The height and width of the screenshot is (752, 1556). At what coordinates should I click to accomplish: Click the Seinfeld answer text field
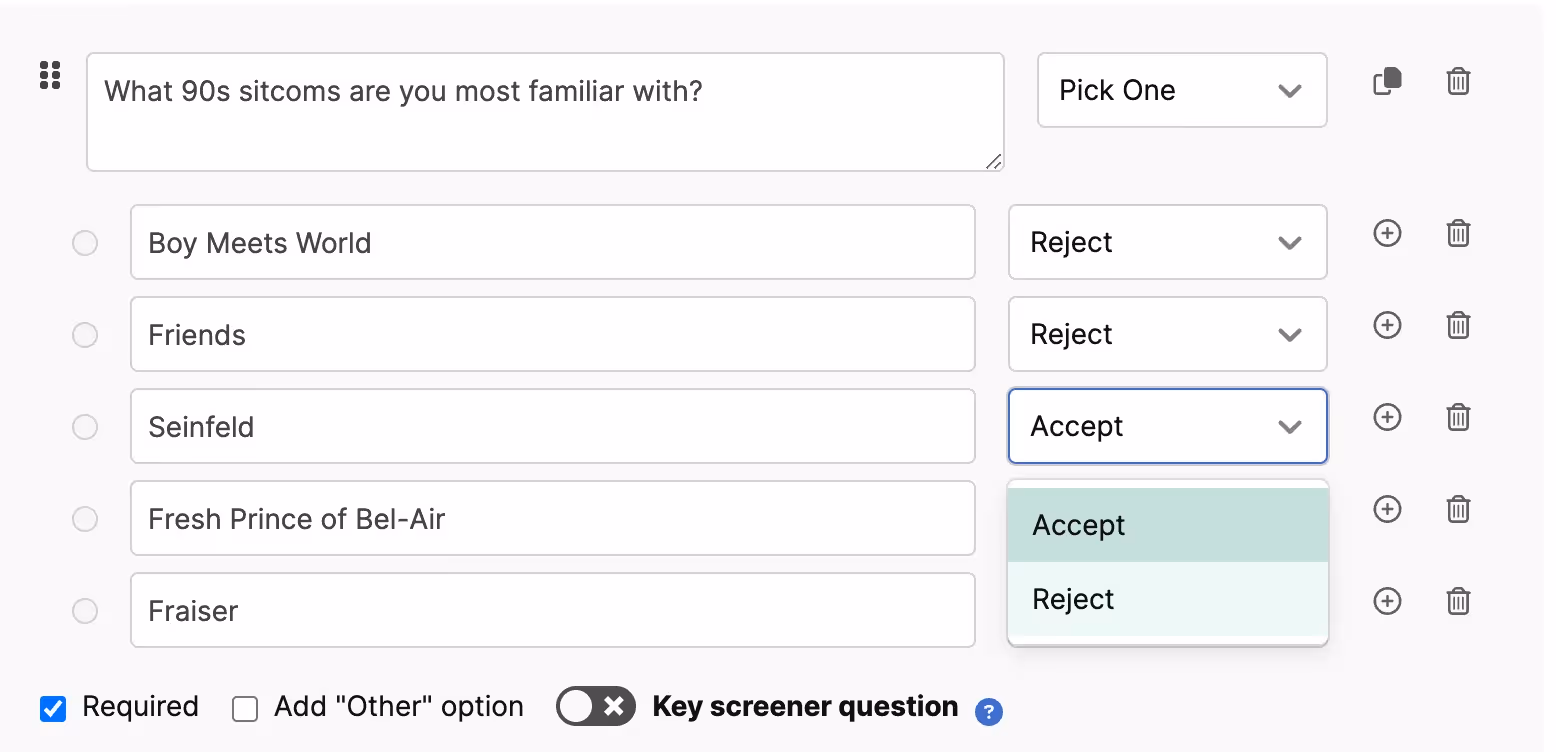[552, 427]
